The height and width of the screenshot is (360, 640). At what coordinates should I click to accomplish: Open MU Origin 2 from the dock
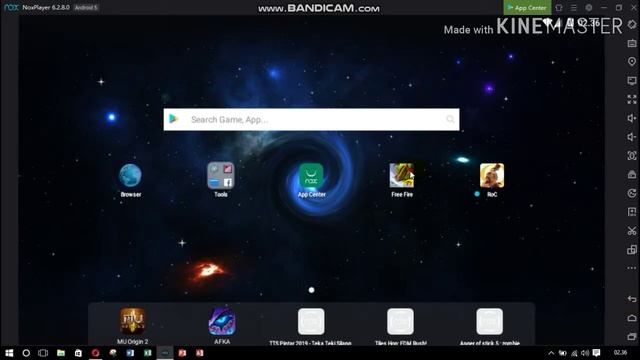pyautogui.click(x=132, y=322)
